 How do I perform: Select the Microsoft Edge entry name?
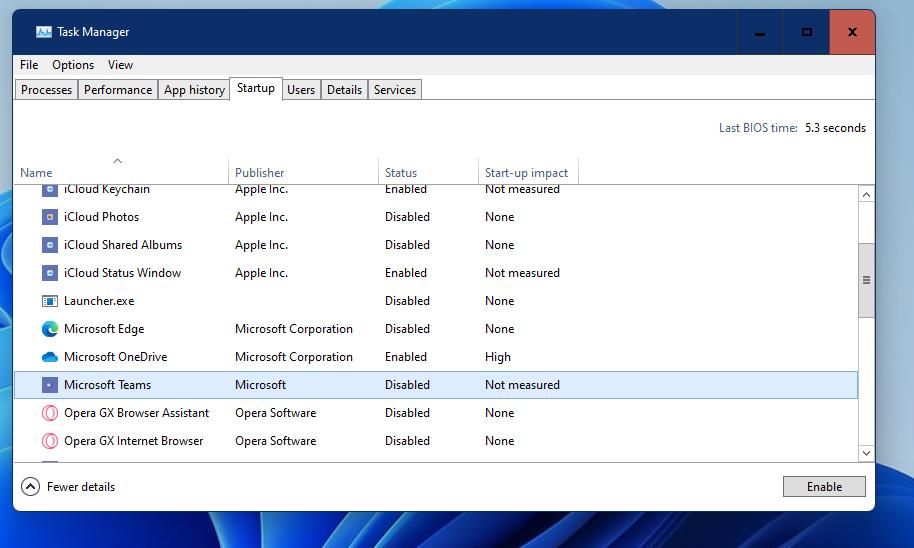(x=104, y=329)
